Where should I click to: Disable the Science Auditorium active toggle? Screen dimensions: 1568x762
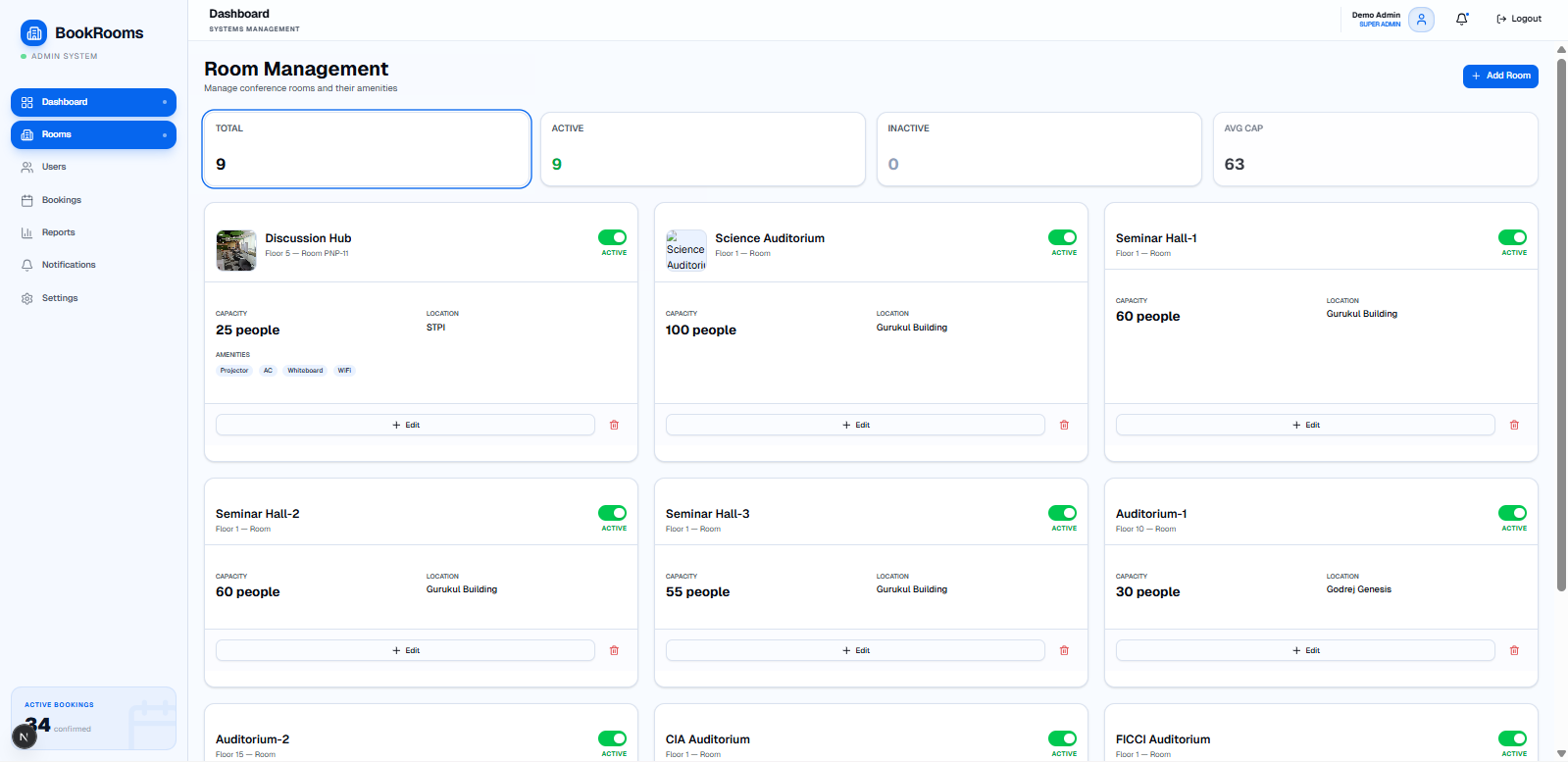(1062, 237)
